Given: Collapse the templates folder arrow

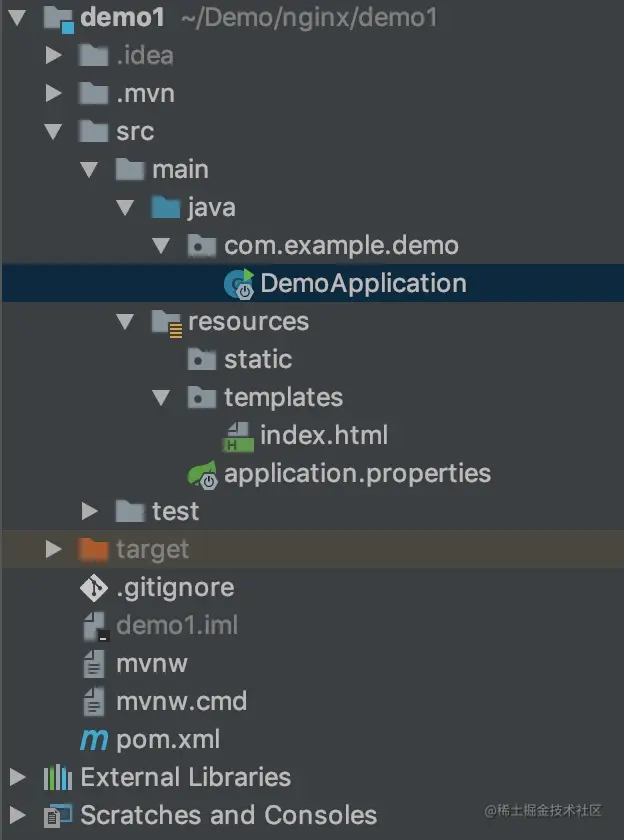Looking at the screenshot, I should (161, 398).
